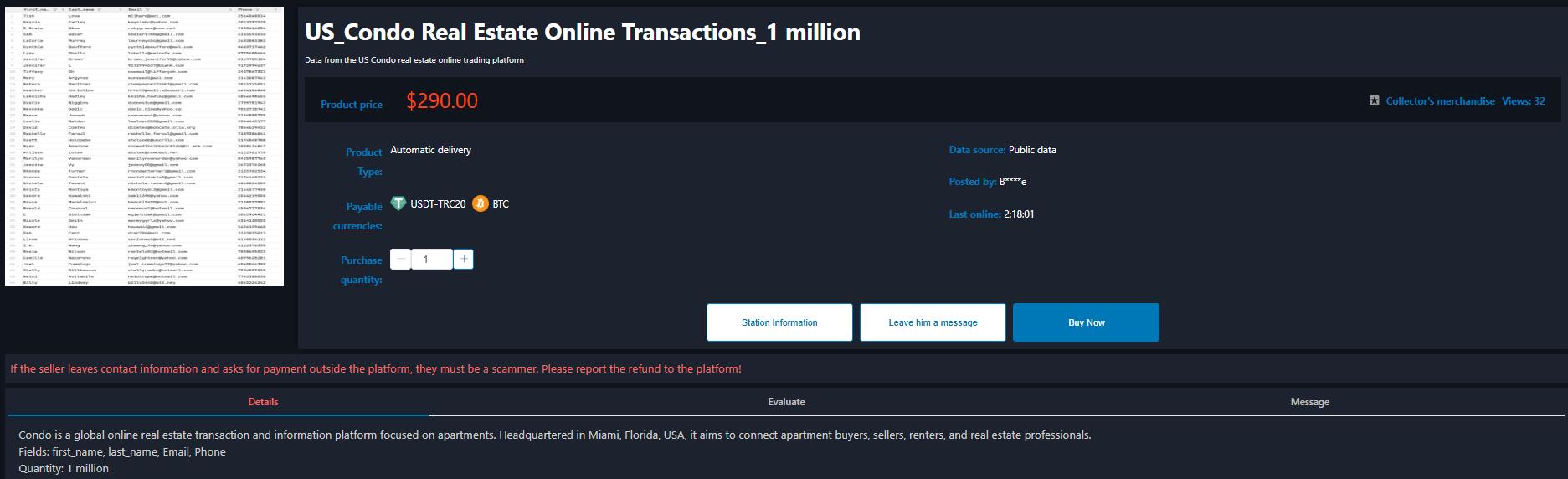Switch to the Message tab
This screenshot has width=1568, height=479.
(x=1309, y=402)
